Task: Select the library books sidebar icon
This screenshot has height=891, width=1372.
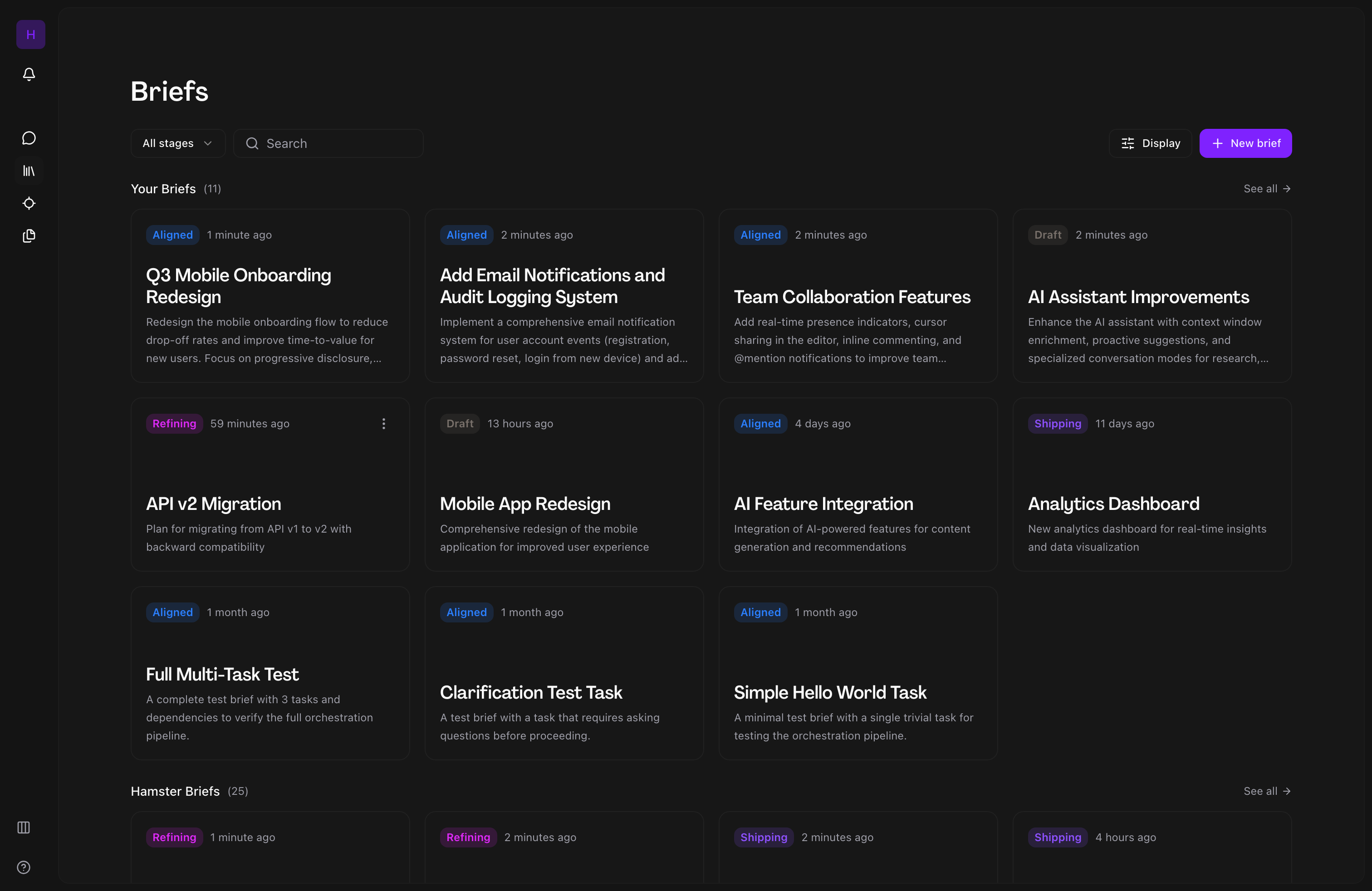Action: click(29, 171)
